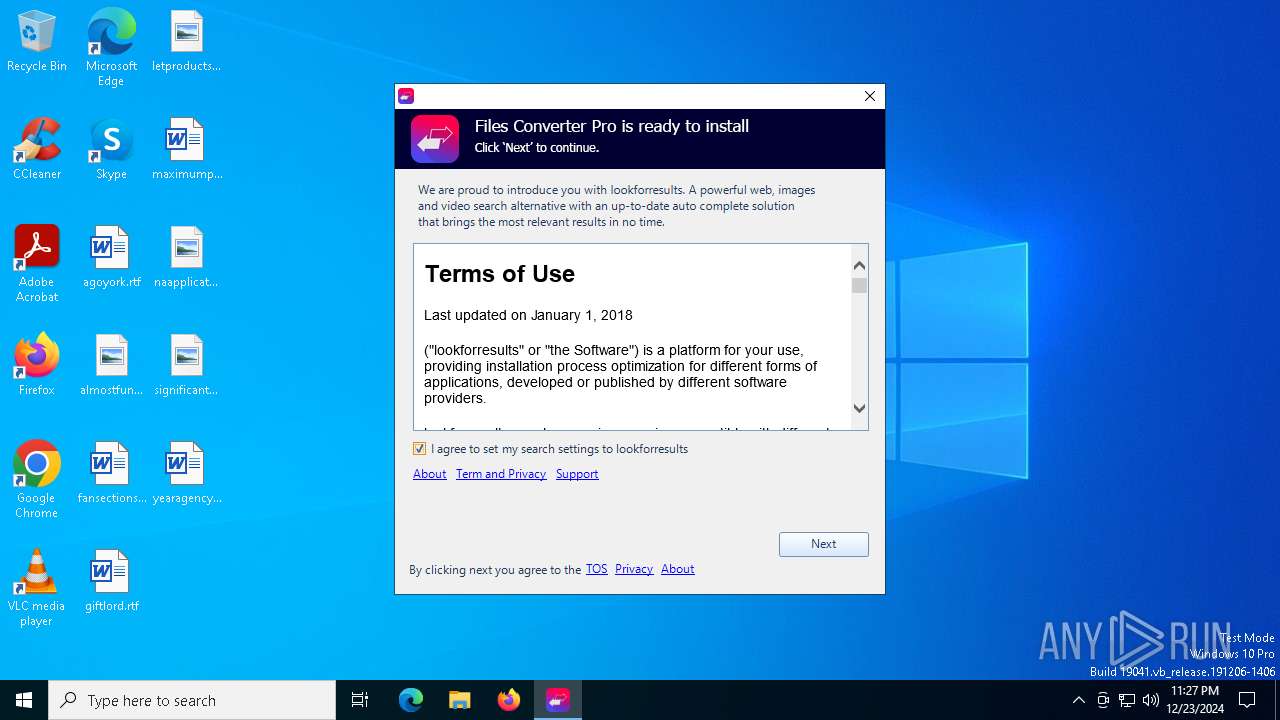Viewport: 1280px width, 720px height.
Task: Select the letproducts image file icon
Action: 186,42
